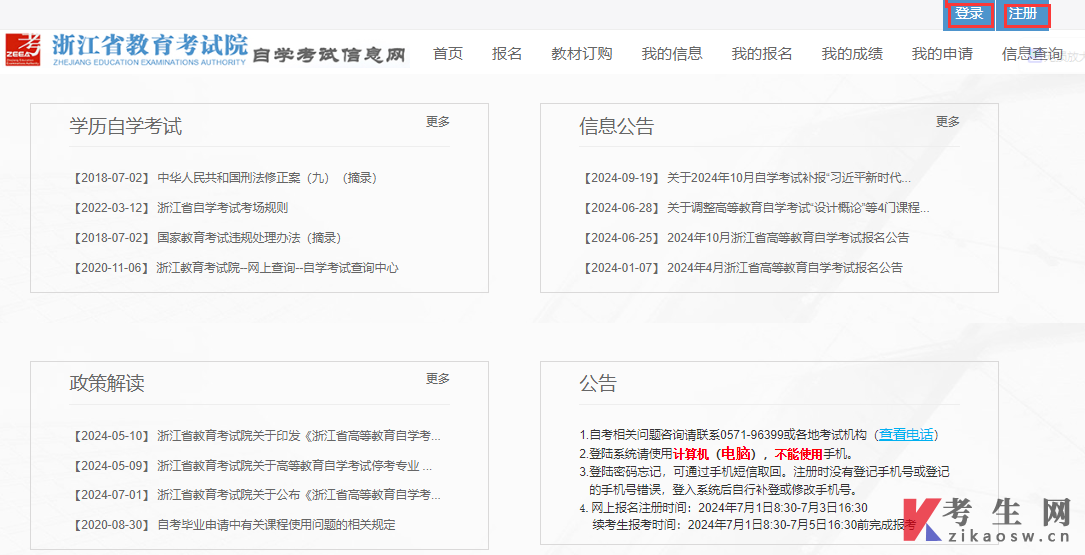
Task: Expand 更多 in 学历自学考试 section
Action: click(x=438, y=122)
